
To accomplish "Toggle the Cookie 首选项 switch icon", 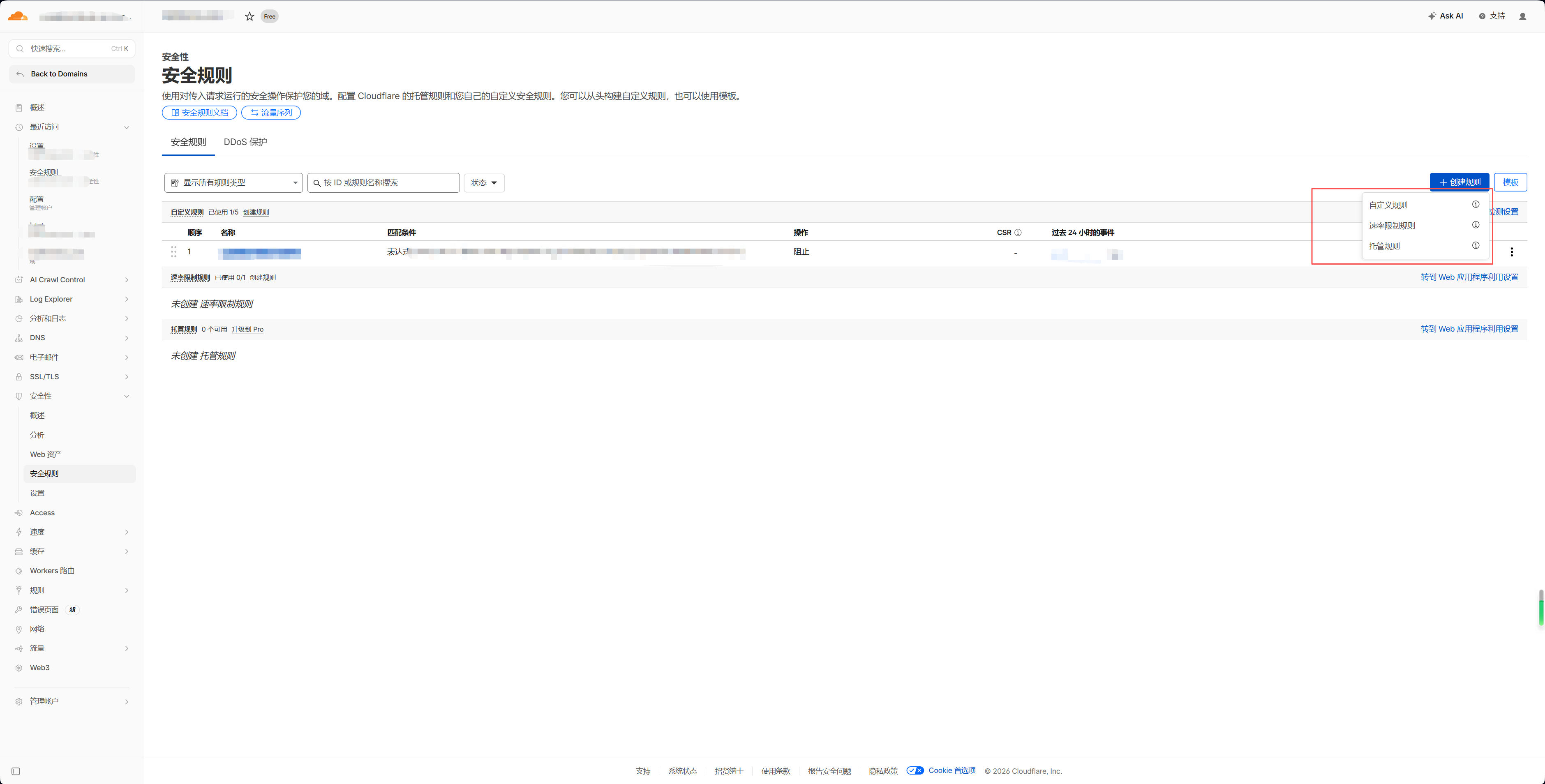I will pos(915,770).
